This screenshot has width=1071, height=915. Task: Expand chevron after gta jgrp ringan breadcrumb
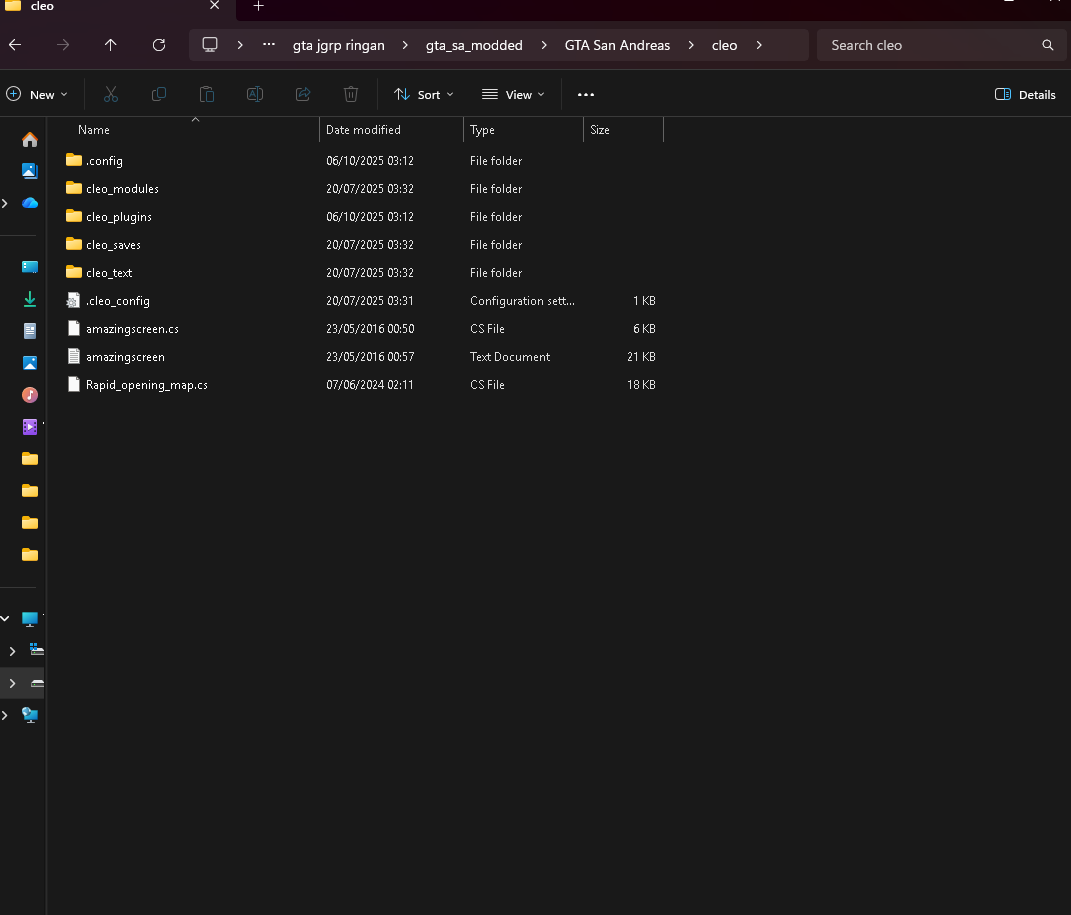pyautogui.click(x=405, y=45)
